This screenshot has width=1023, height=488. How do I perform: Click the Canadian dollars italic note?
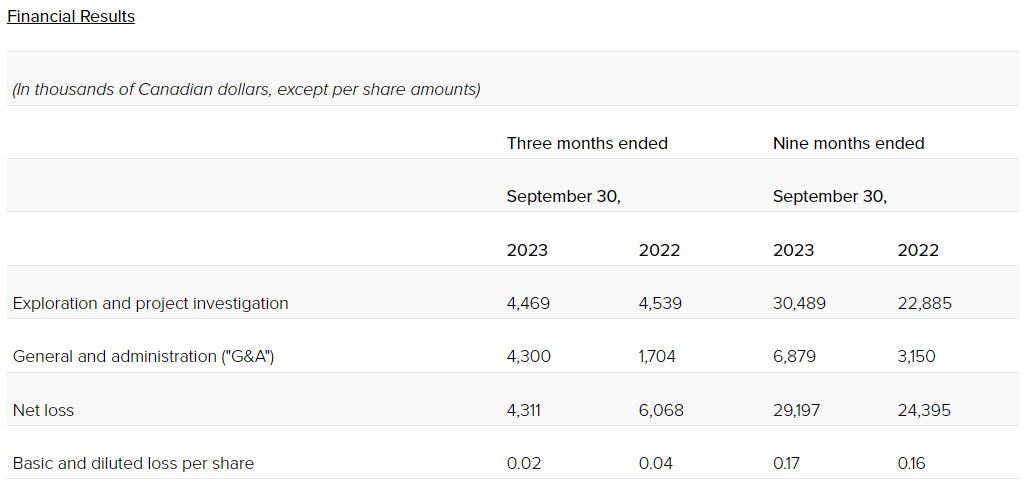tap(246, 89)
